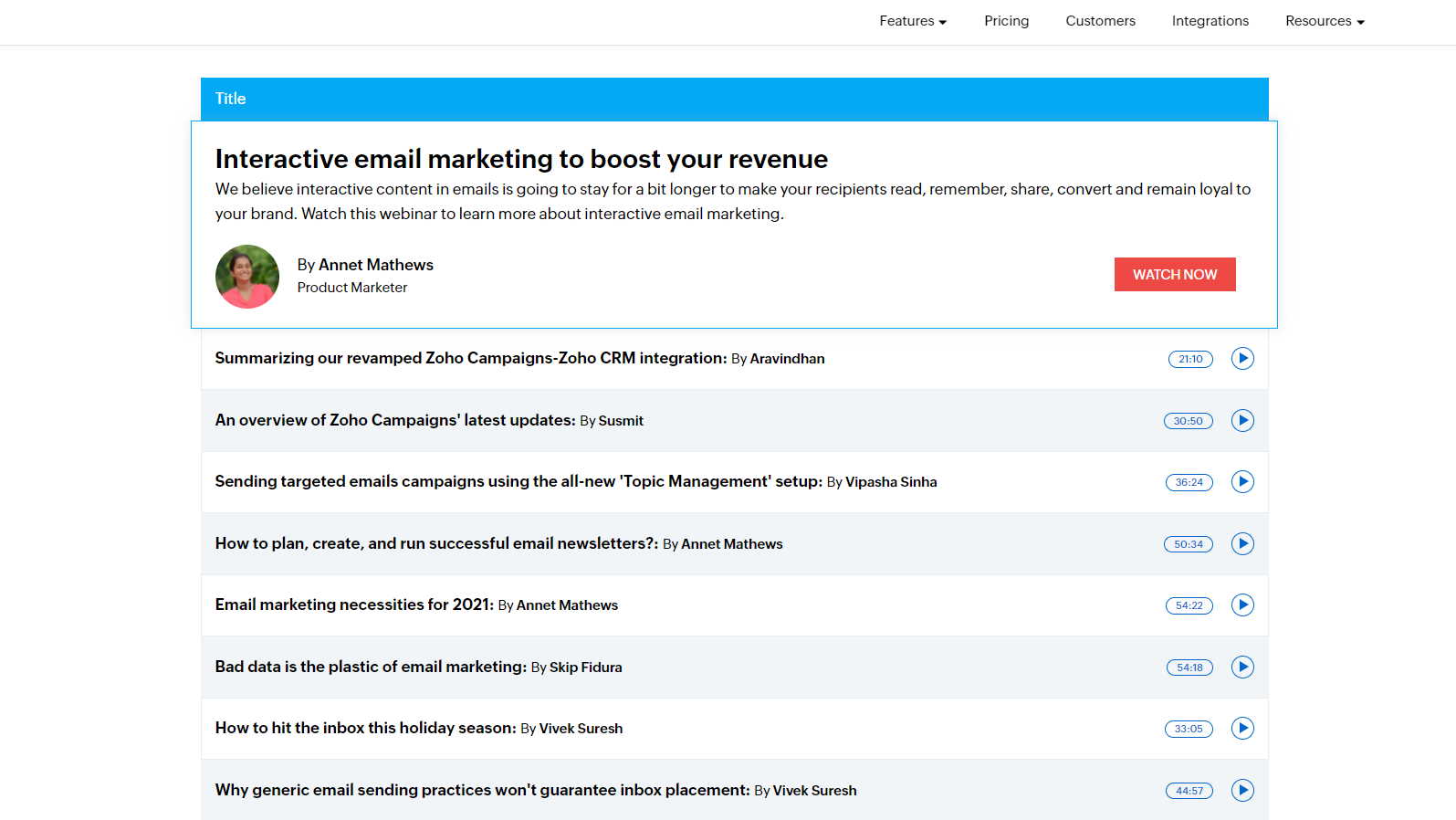
Task: Click the WATCH NOW button
Action: (1175, 274)
